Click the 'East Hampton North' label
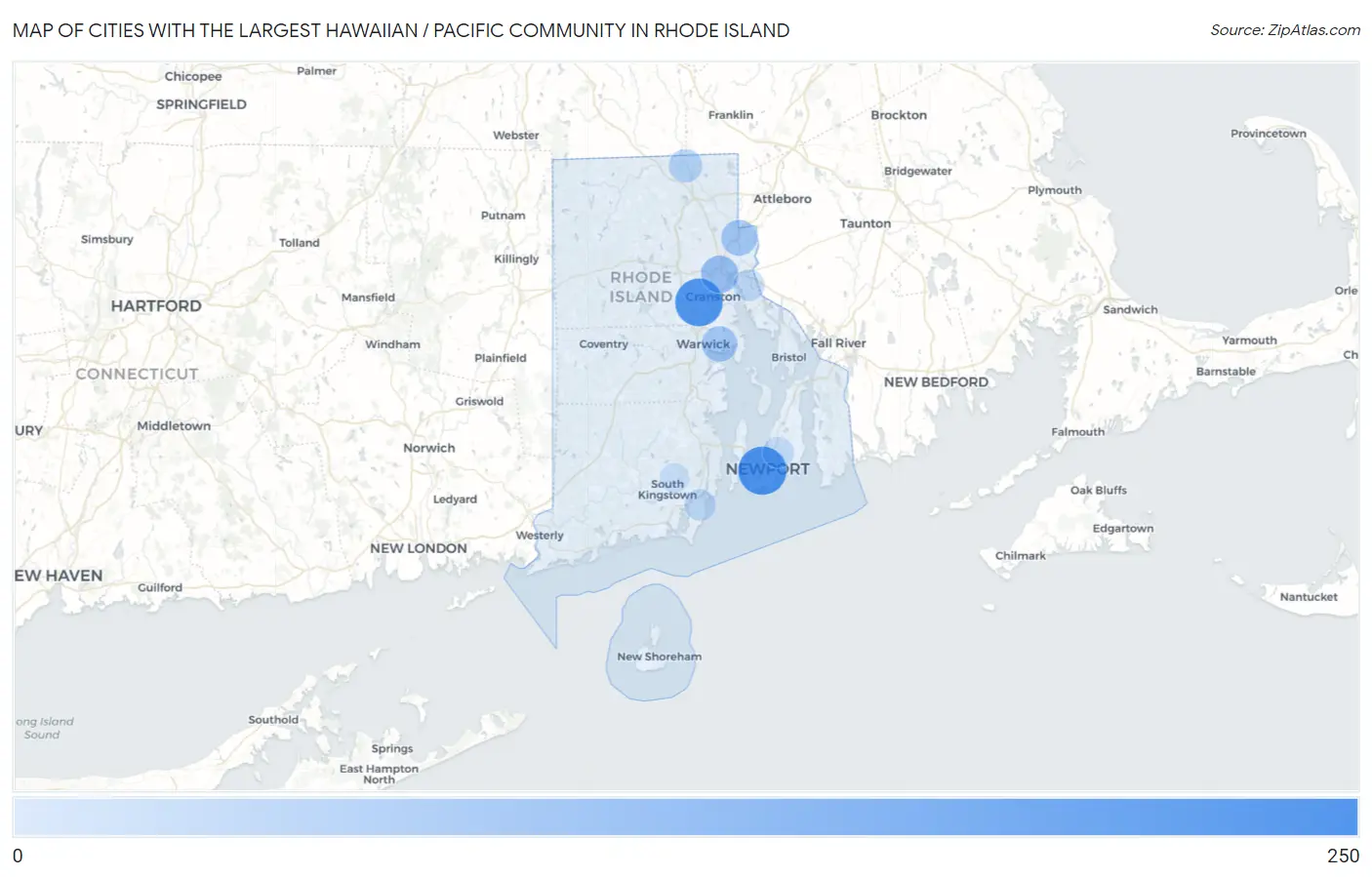The image size is (1372, 877). point(379,775)
